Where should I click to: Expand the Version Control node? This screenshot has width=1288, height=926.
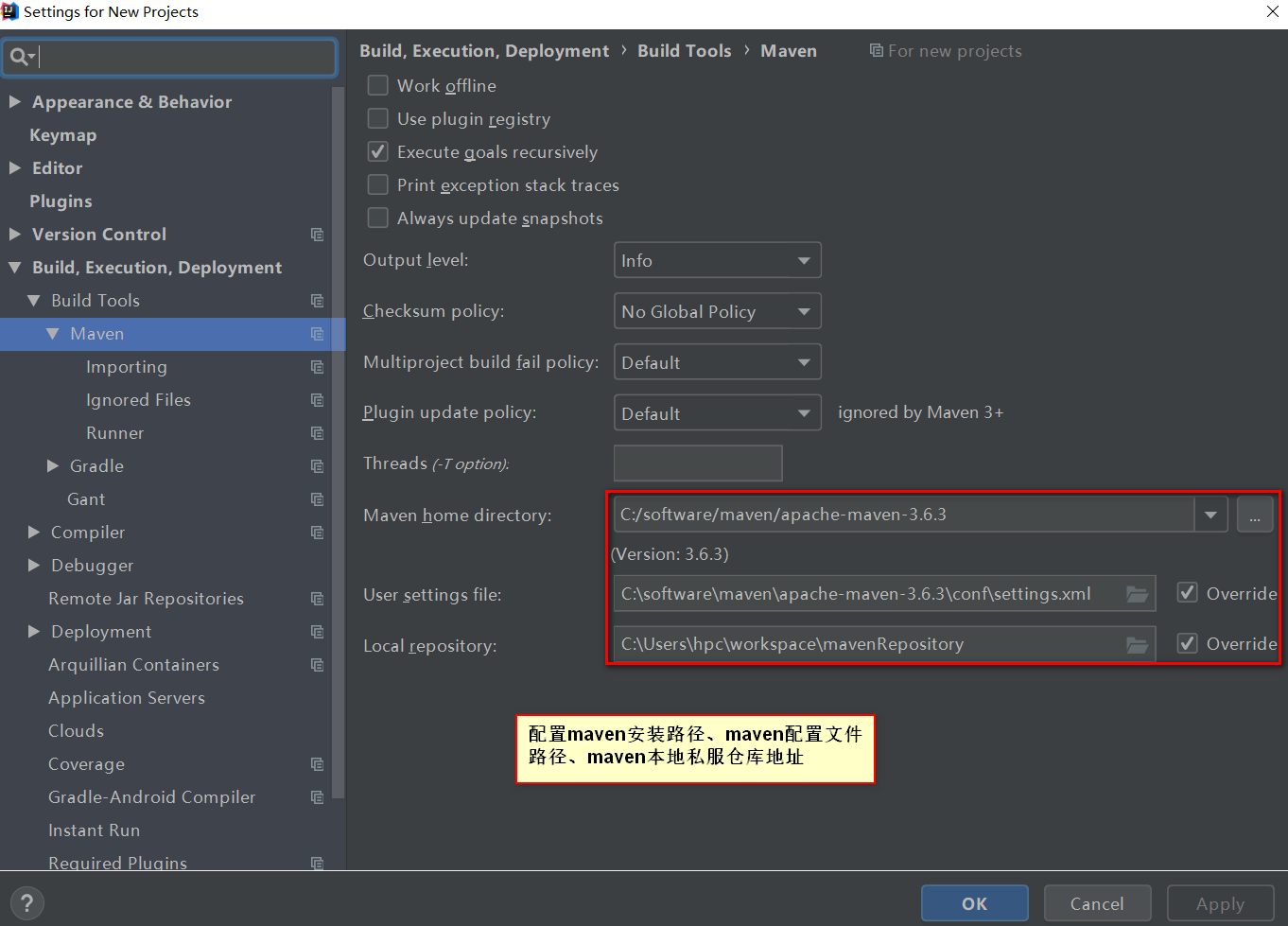point(15,234)
